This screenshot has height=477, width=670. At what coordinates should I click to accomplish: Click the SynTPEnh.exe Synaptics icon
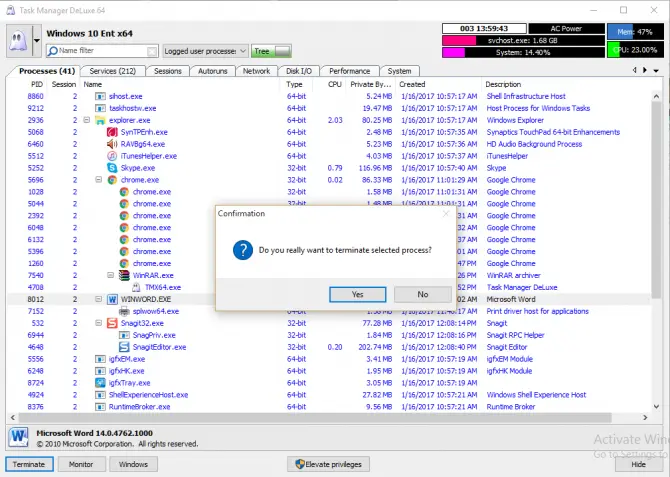coord(112,132)
